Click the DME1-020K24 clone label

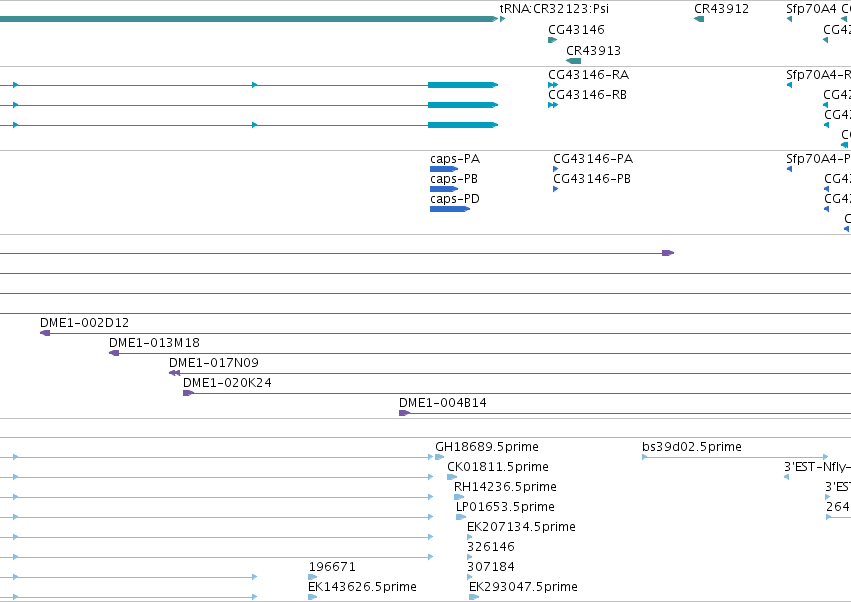coord(227,383)
